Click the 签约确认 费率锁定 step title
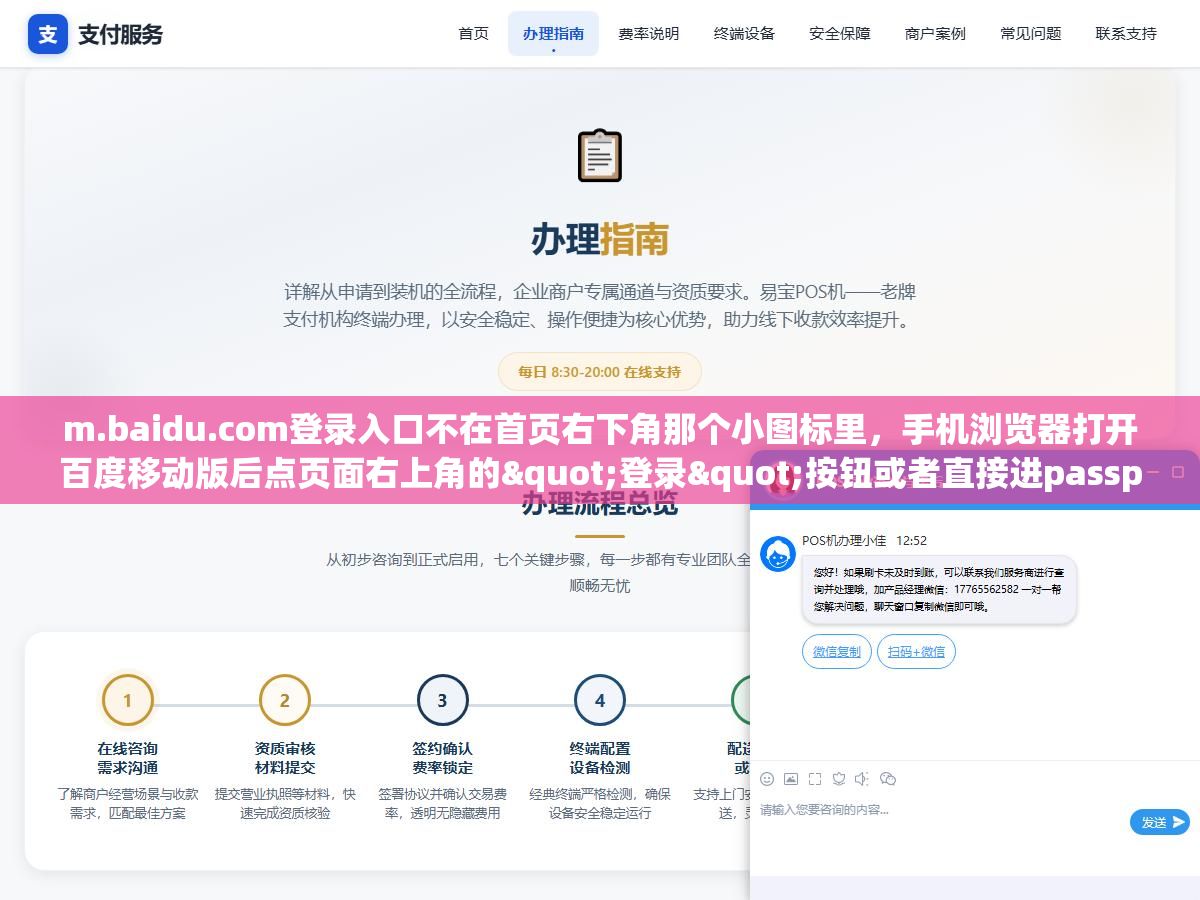This screenshot has width=1200, height=900. (x=442, y=758)
